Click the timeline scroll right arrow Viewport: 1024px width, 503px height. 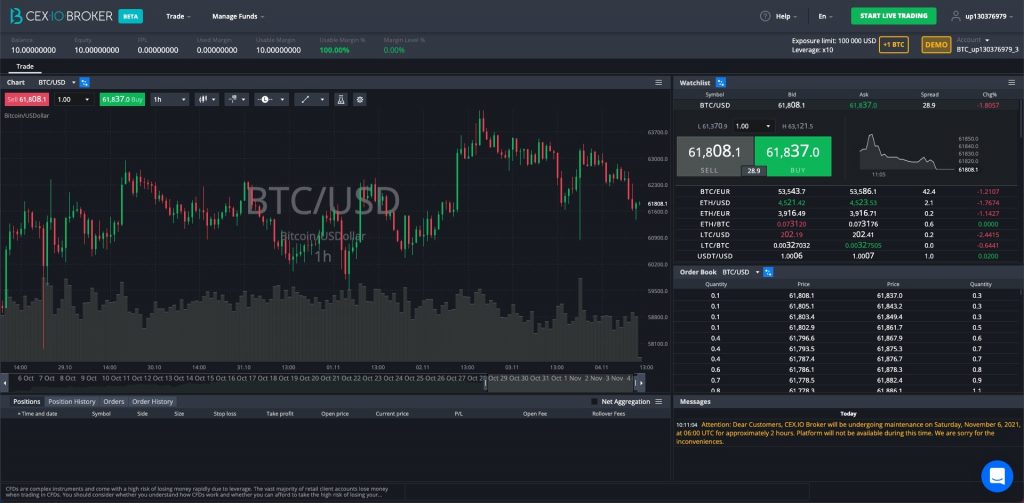pyautogui.click(x=641, y=383)
